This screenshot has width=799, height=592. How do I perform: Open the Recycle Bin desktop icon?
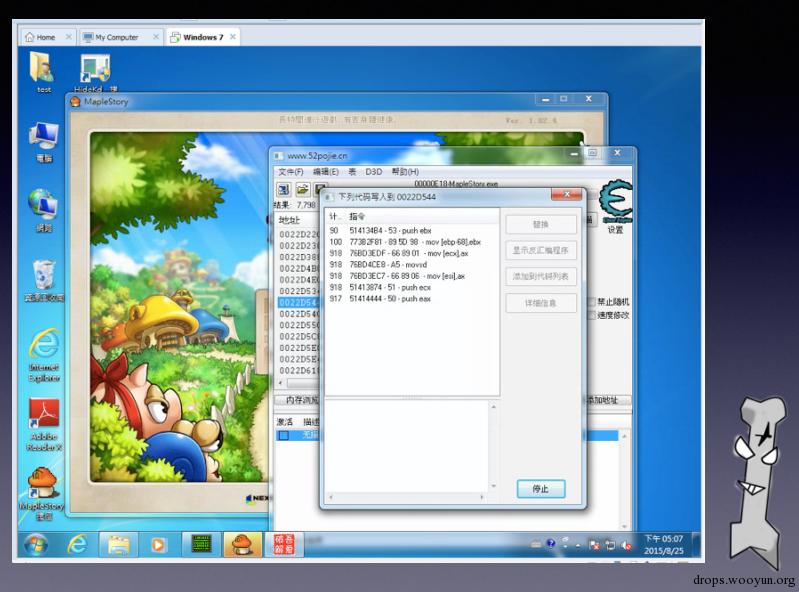click(x=44, y=276)
